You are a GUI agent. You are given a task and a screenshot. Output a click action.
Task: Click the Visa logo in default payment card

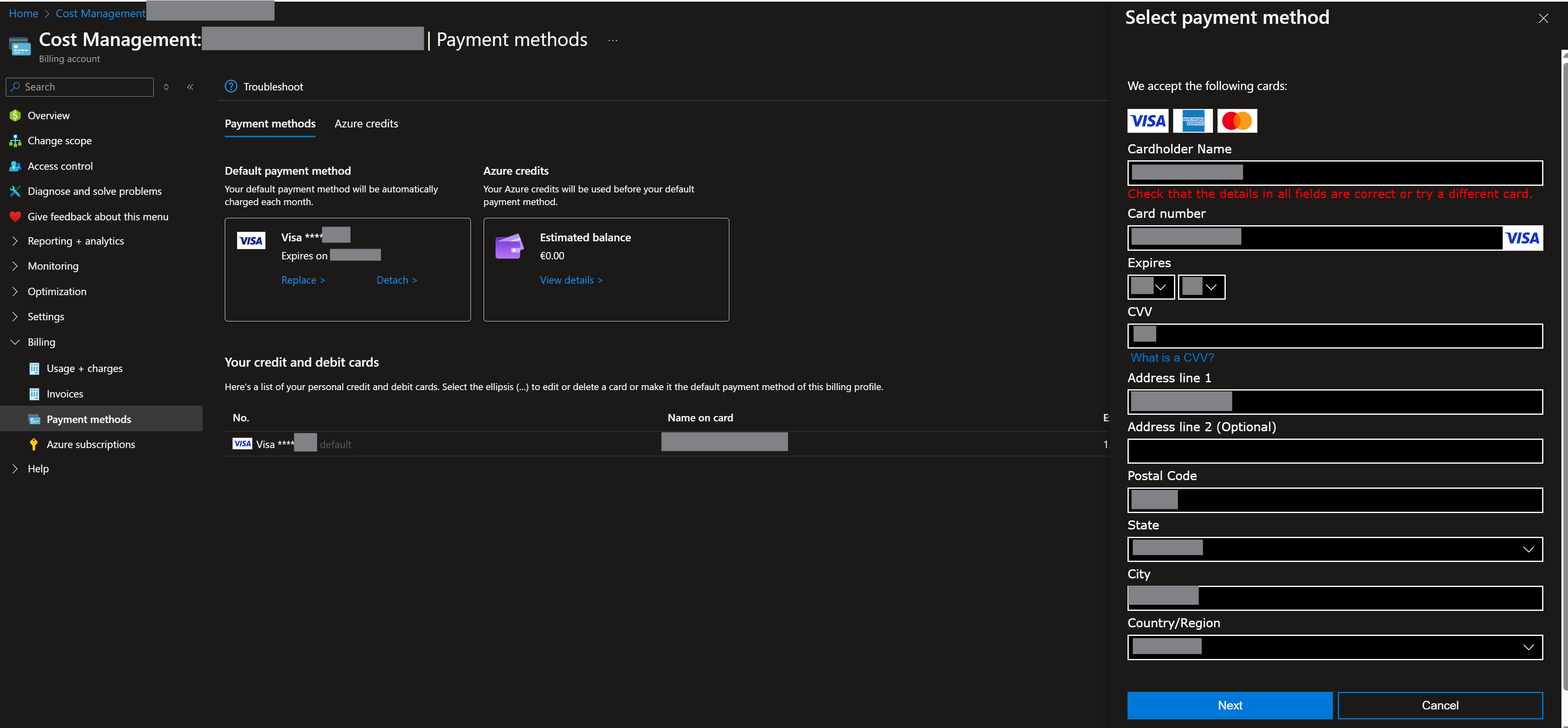point(251,240)
